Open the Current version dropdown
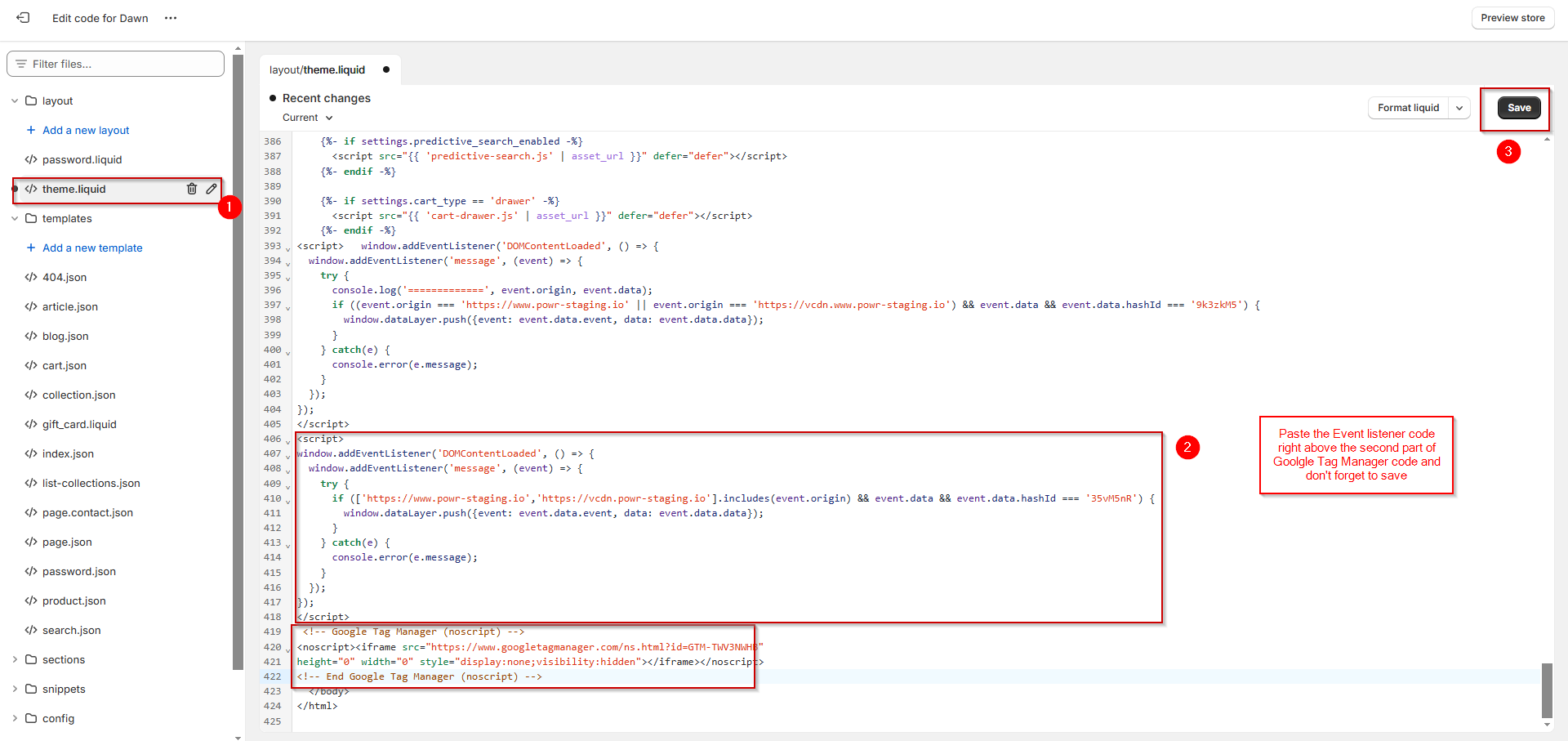The width and height of the screenshot is (1568, 741). [x=308, y=118]
